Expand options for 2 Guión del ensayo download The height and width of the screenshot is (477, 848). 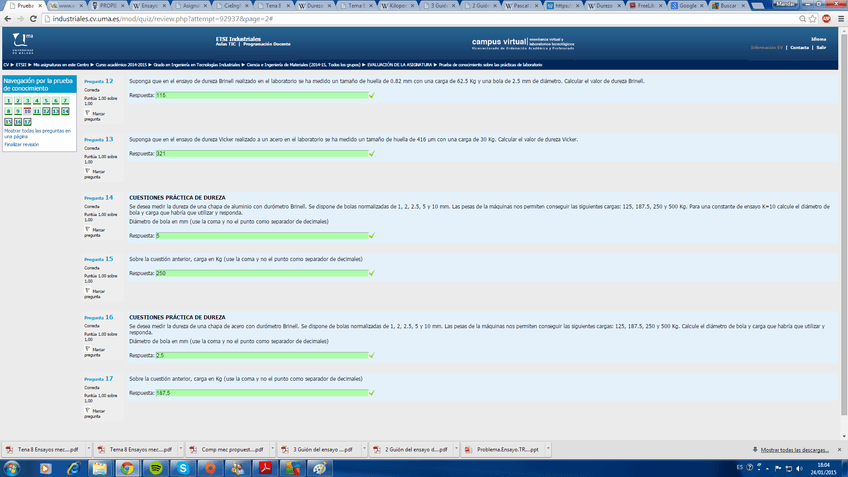click(x=456, y=449)
